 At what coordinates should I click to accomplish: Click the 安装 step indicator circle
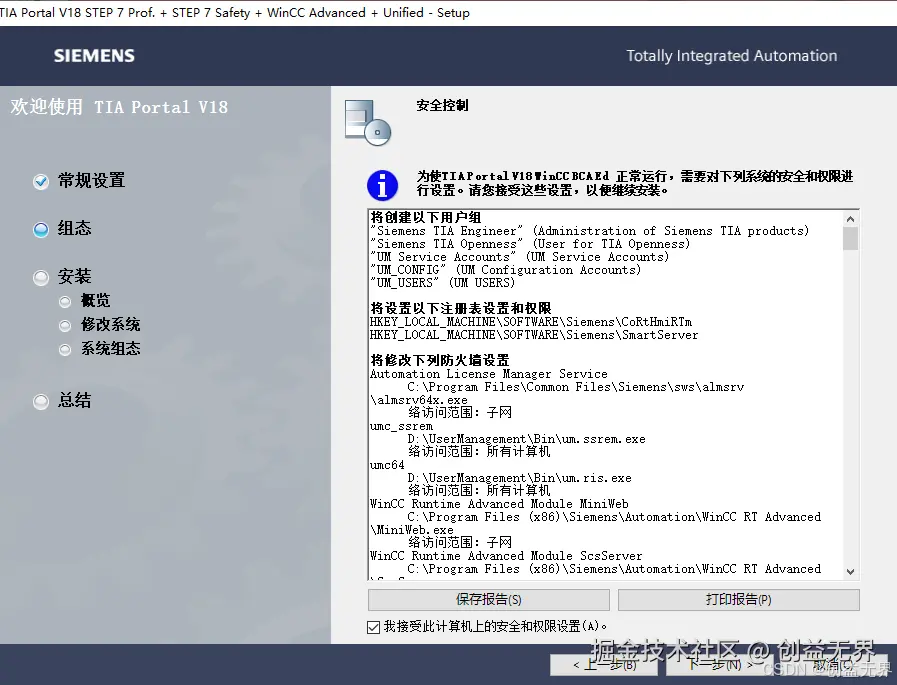tap(41, 278)
